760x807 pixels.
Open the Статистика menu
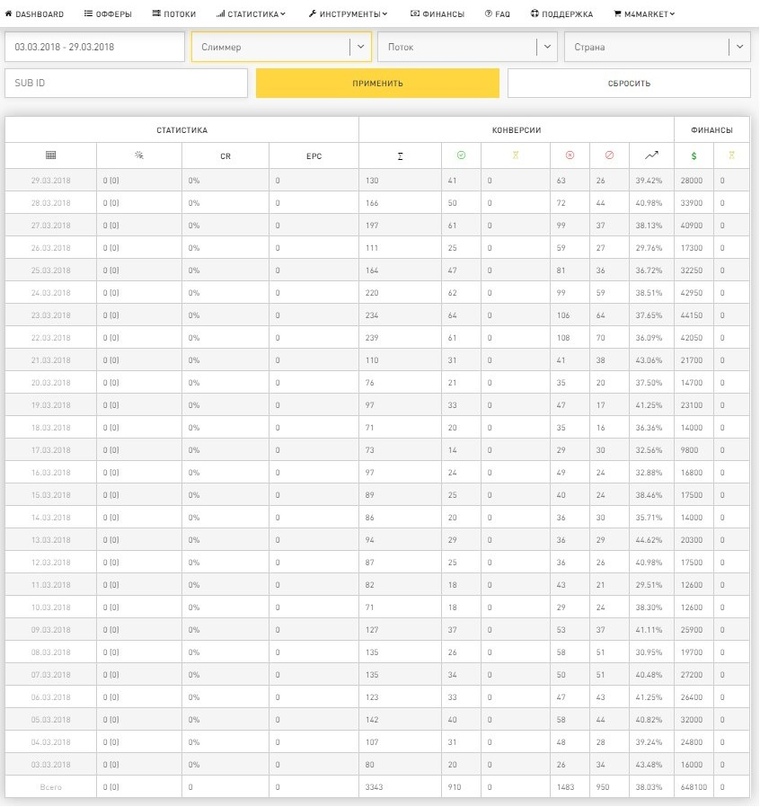coord(250,14)
